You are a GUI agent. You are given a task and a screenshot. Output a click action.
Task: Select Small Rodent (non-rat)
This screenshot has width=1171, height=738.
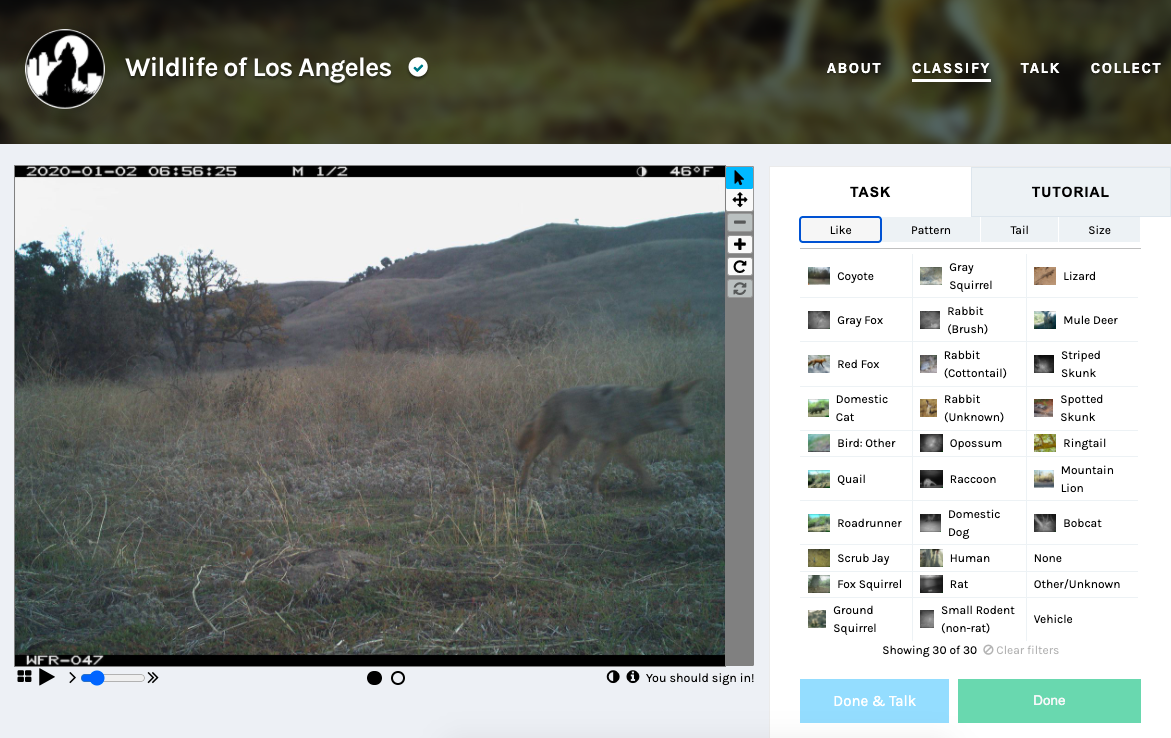[969, 619]
